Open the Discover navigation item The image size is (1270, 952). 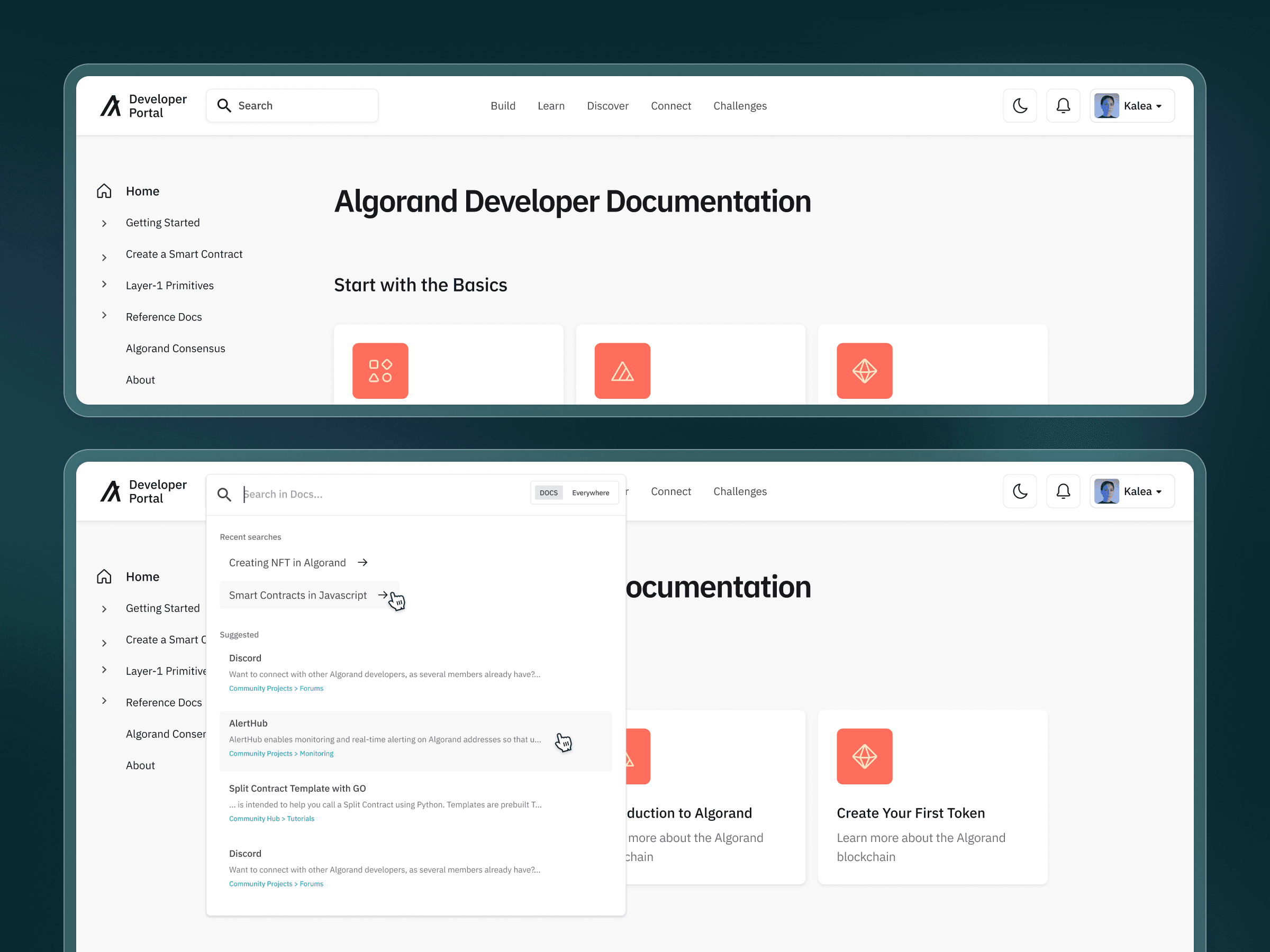(x=607, y=106)
